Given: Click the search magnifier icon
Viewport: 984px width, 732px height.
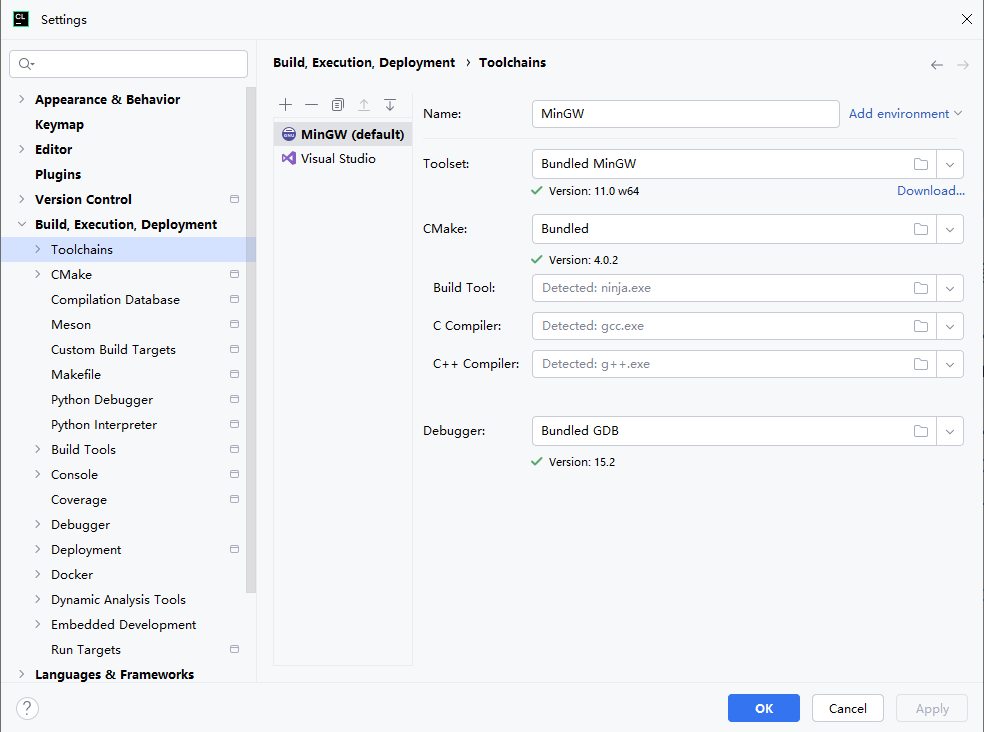Looking at the screenshot, I should [x=26, y=63].
